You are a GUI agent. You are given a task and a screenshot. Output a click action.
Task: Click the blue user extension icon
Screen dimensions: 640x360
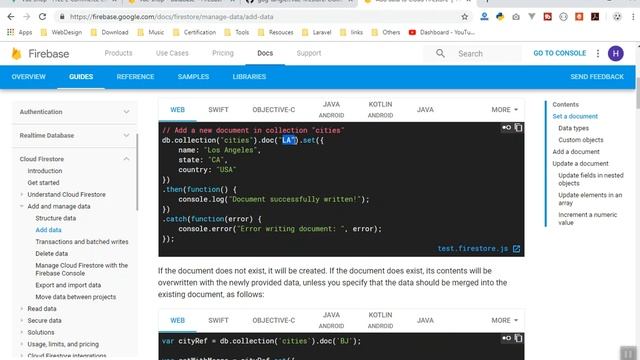484,17
